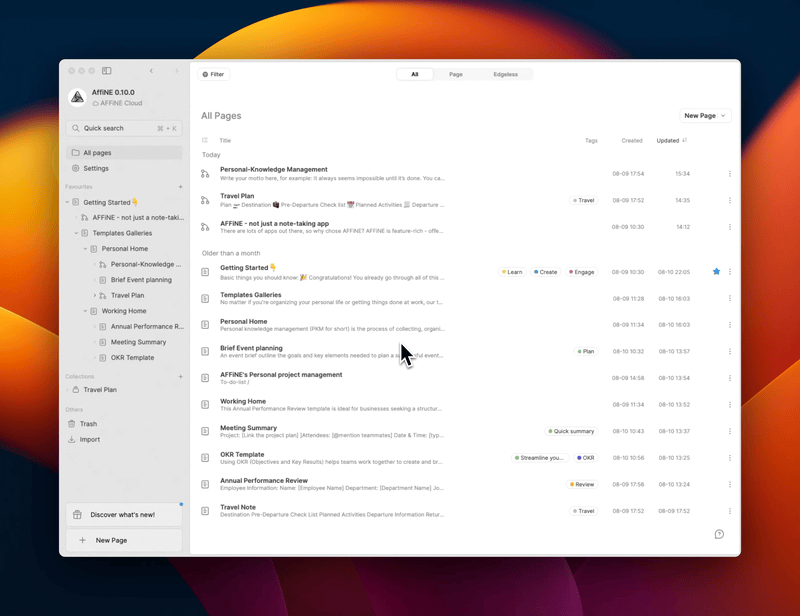The height and width of the screenshot is (616, 800).
Task: Switch to the Edgeless tab
Action: click(x=505, y=75)
